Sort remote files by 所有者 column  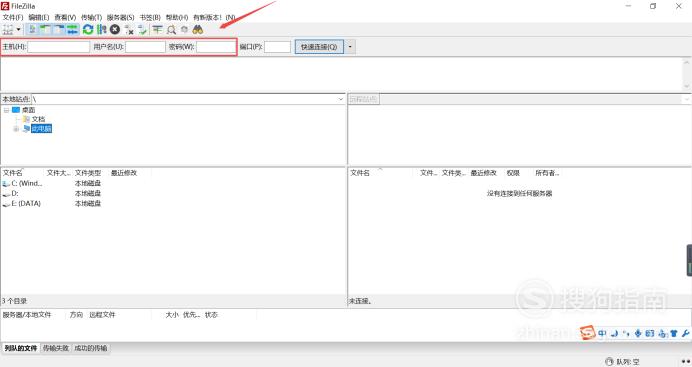547,173
